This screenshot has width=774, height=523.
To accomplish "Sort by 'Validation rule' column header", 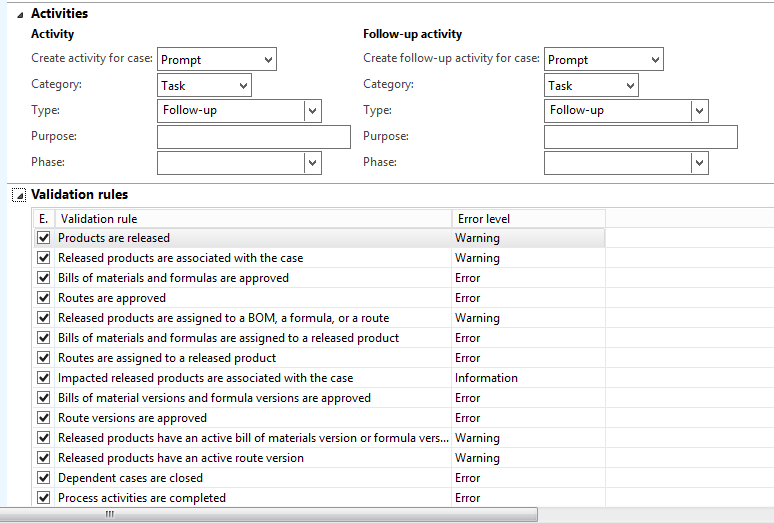I will (252, 219).
